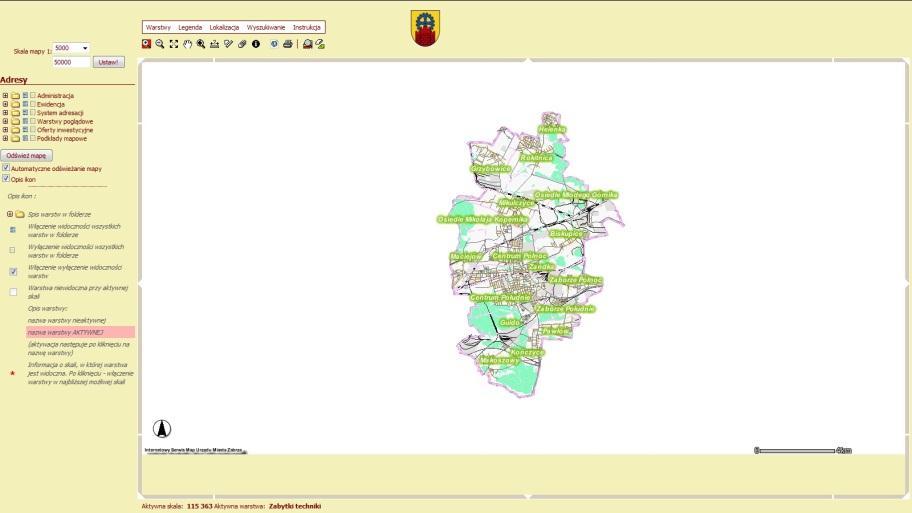
Task: Click the empty checkbox beside Ewidencja
Action: point(33,104)
